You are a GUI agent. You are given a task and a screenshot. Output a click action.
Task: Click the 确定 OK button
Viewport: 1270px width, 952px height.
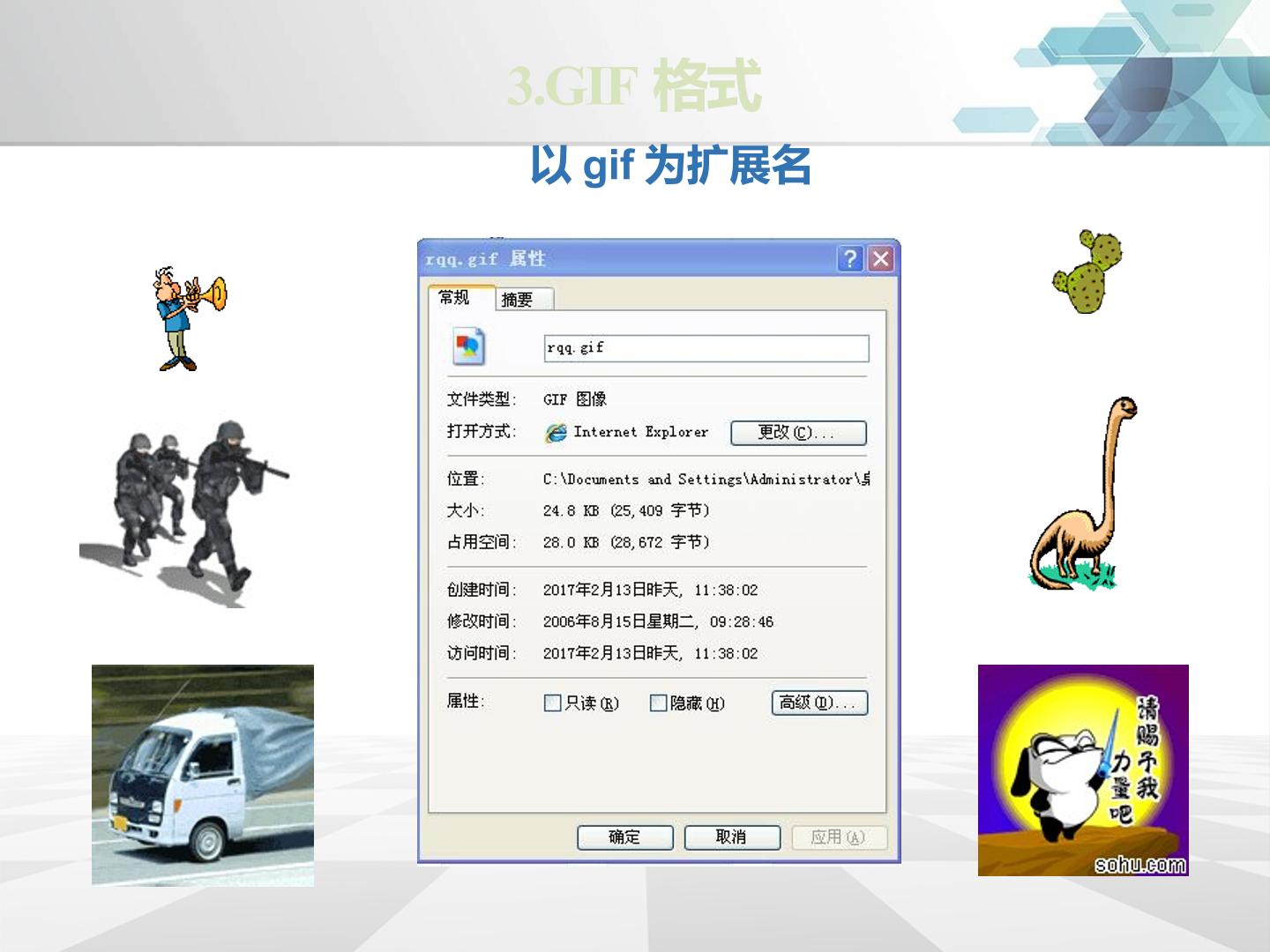coord(624,837)
